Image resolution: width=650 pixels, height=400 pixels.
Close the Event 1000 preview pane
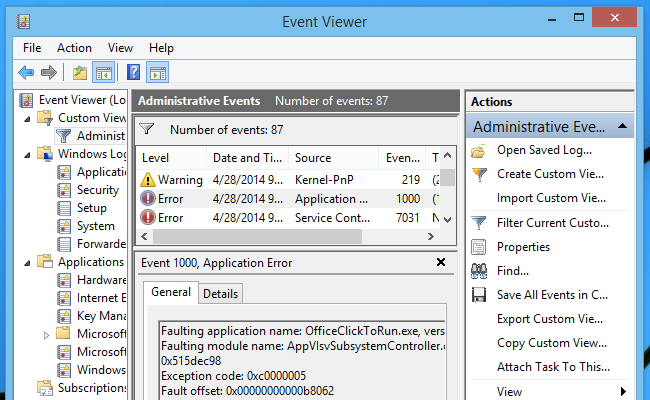pos(441,262)
